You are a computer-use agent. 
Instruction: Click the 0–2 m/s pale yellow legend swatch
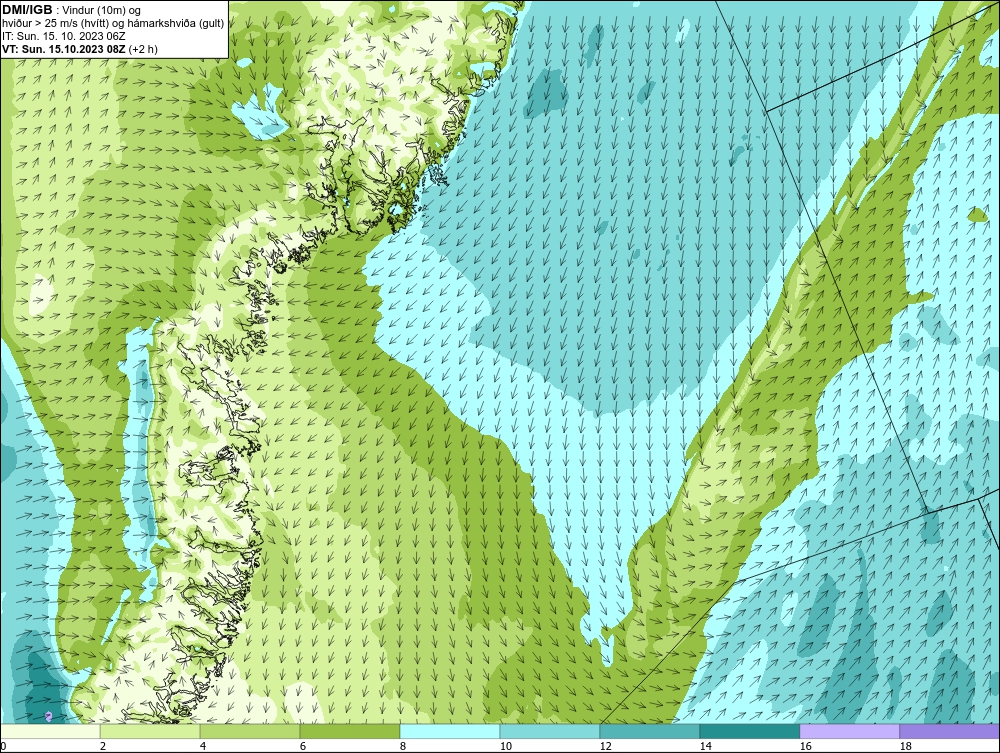pos(50,731)
